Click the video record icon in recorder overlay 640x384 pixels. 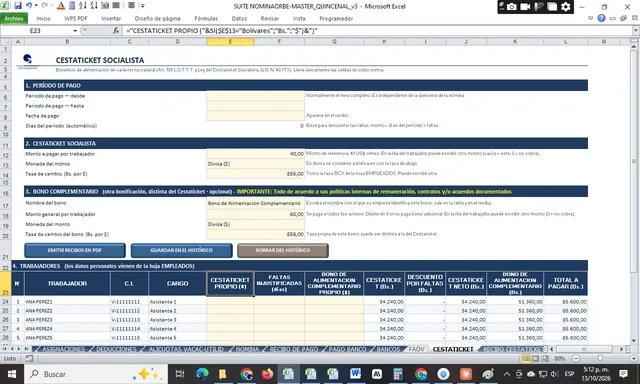coord(525,7)
